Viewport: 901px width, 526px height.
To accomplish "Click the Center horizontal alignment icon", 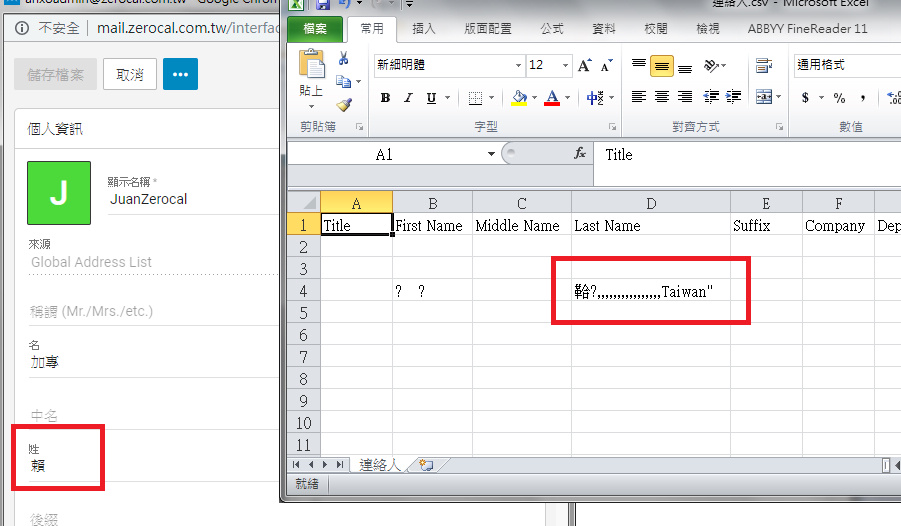I will 661,98.
